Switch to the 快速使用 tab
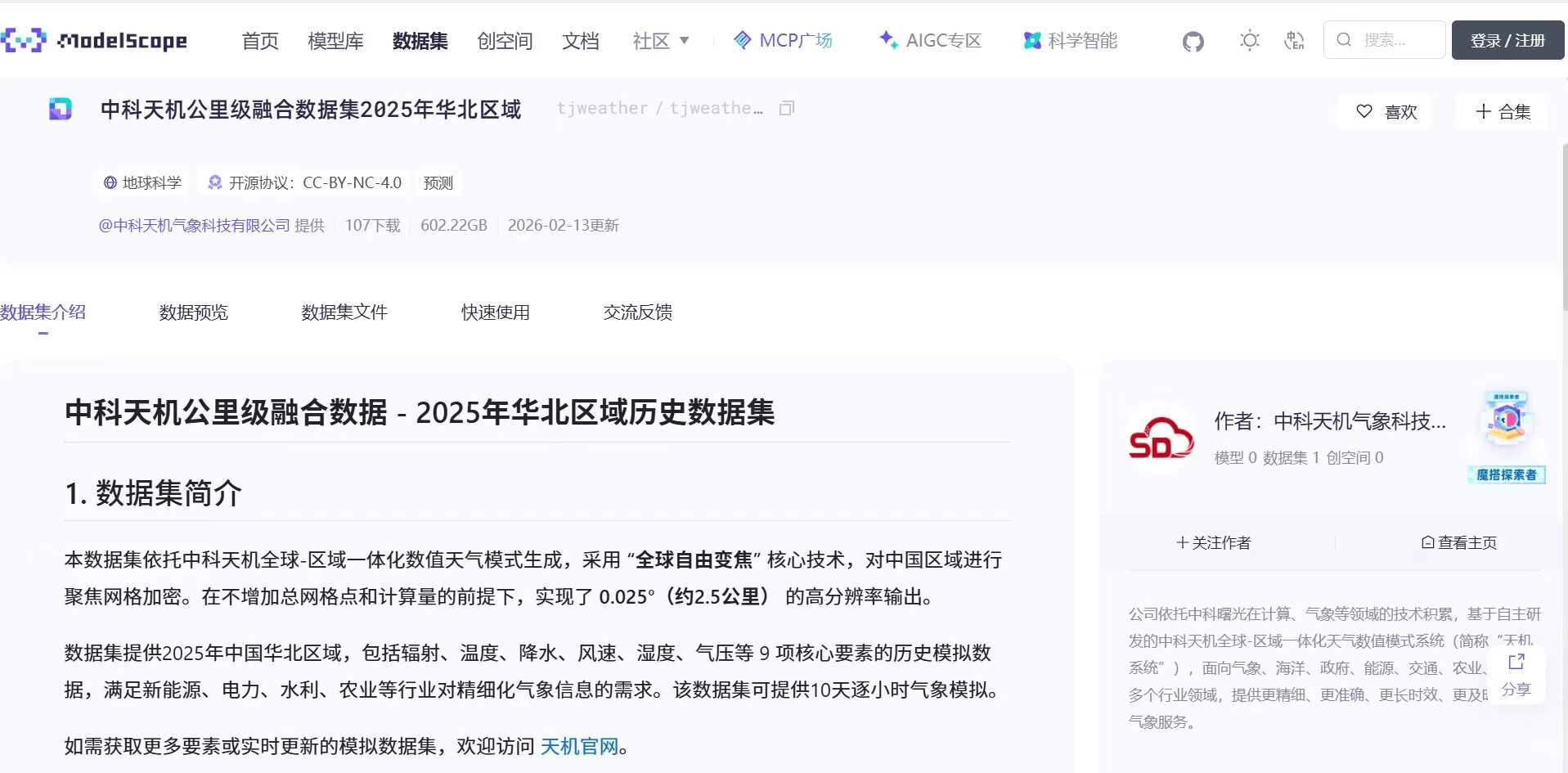The width and height of the screenshot is (1568, 773). coord(496,312)
